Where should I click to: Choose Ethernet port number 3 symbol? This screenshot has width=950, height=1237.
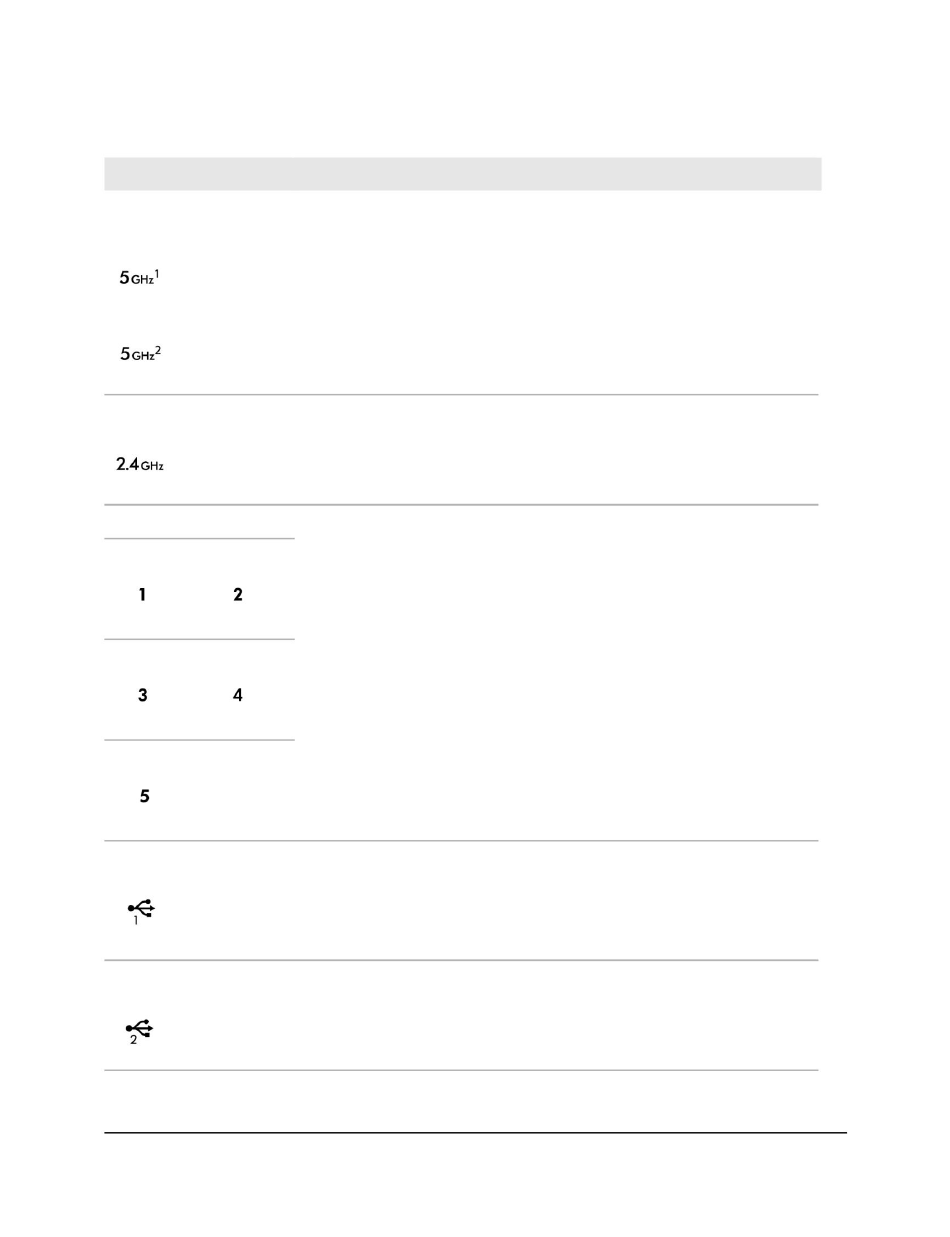pos(143,695)
